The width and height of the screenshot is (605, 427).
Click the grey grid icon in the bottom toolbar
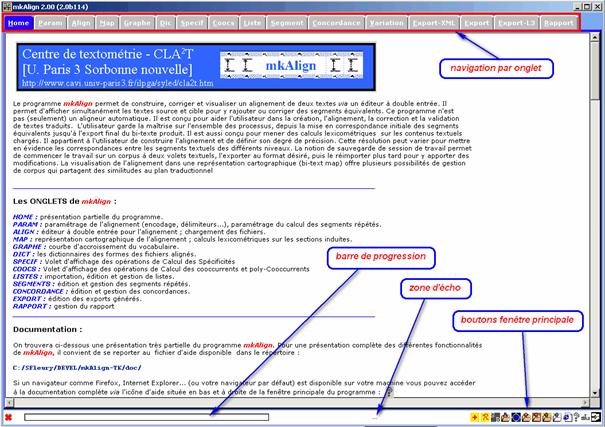(495, 417)
